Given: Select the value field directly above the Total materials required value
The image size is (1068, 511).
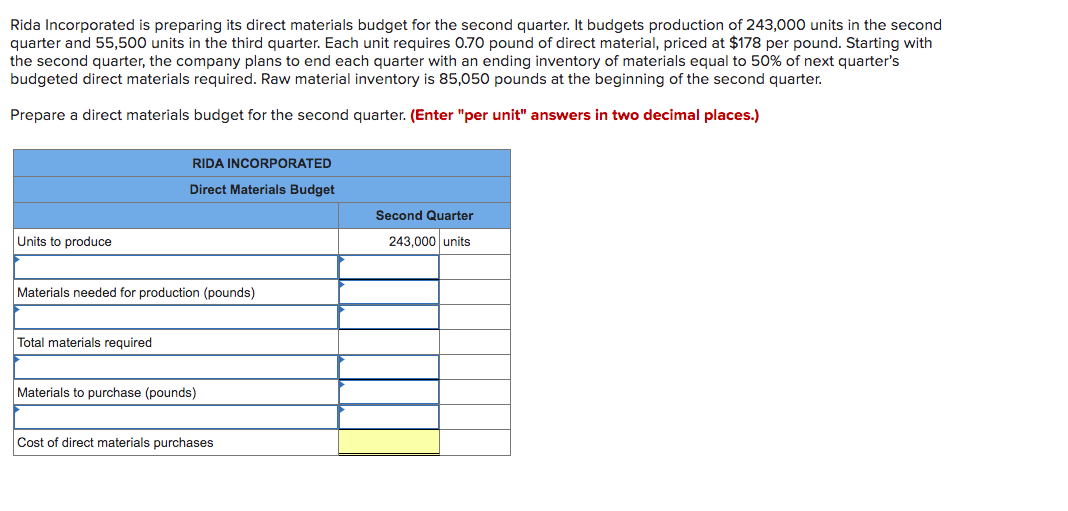Looking at the screenshot, I should click(x=389, y=317).
